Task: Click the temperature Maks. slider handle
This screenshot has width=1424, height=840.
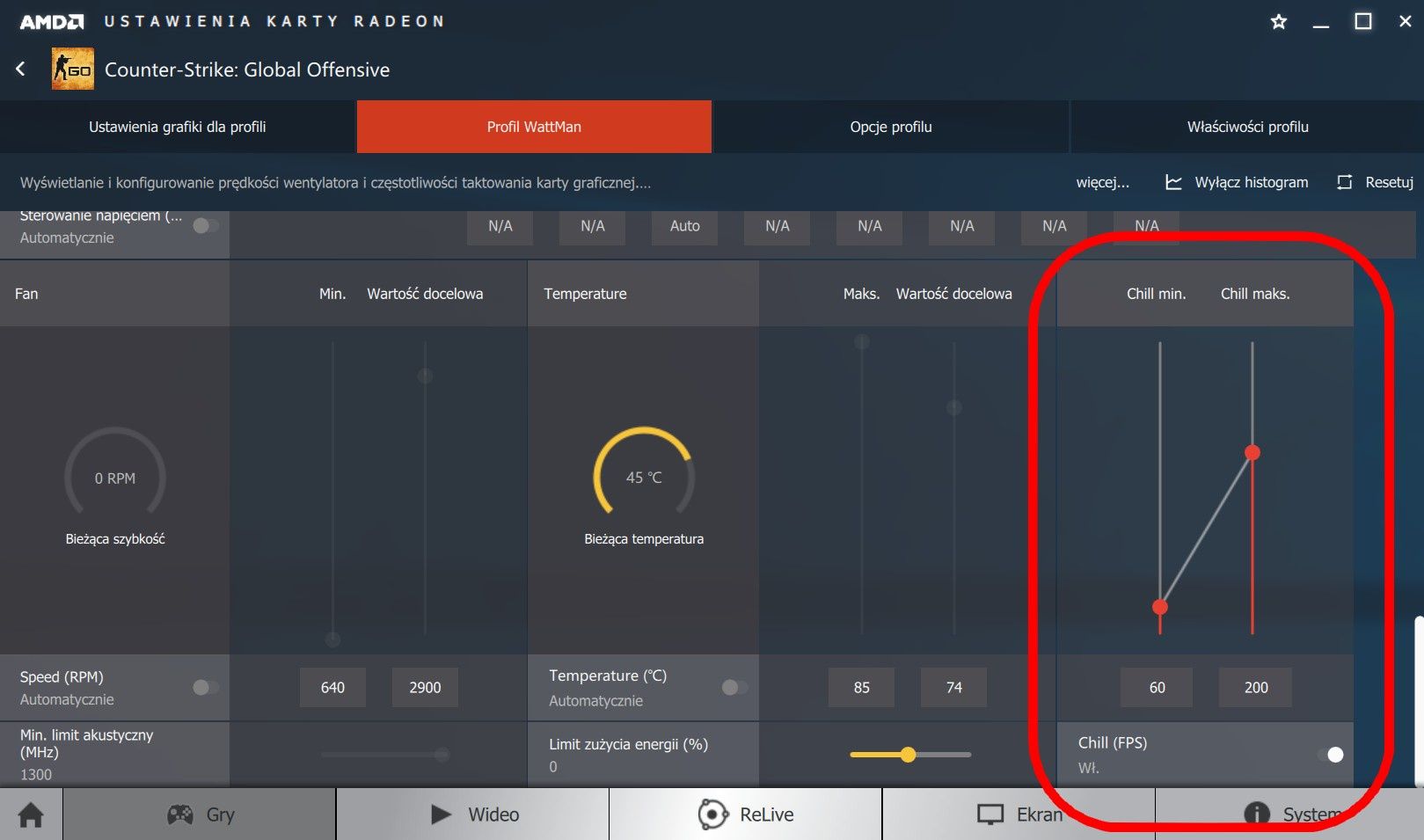Action: 862,341
